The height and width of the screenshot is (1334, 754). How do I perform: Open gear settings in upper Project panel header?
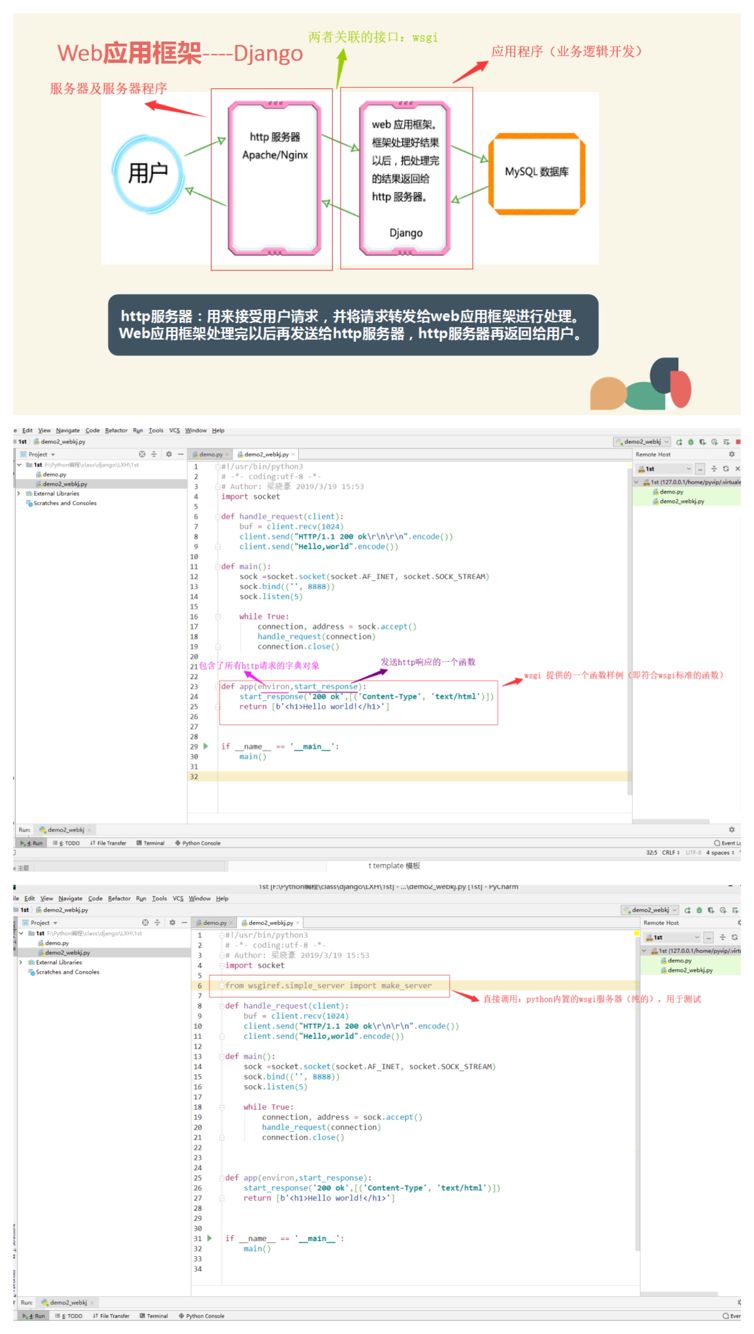168,454
